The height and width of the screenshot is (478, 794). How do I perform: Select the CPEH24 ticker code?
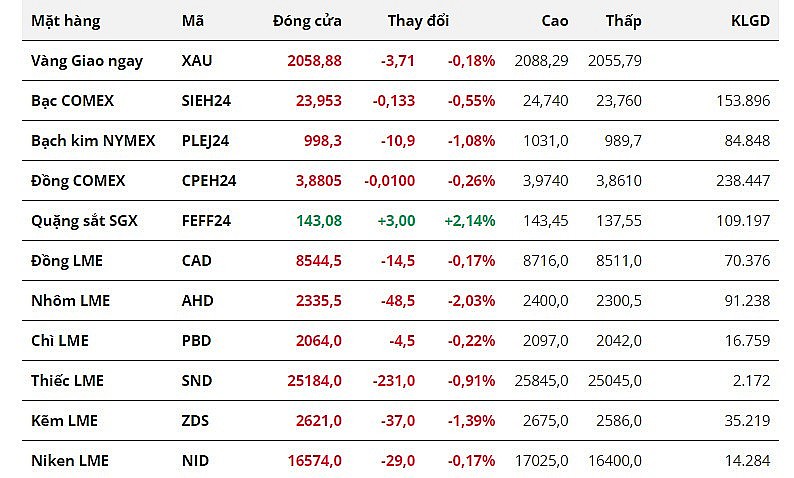207,181
